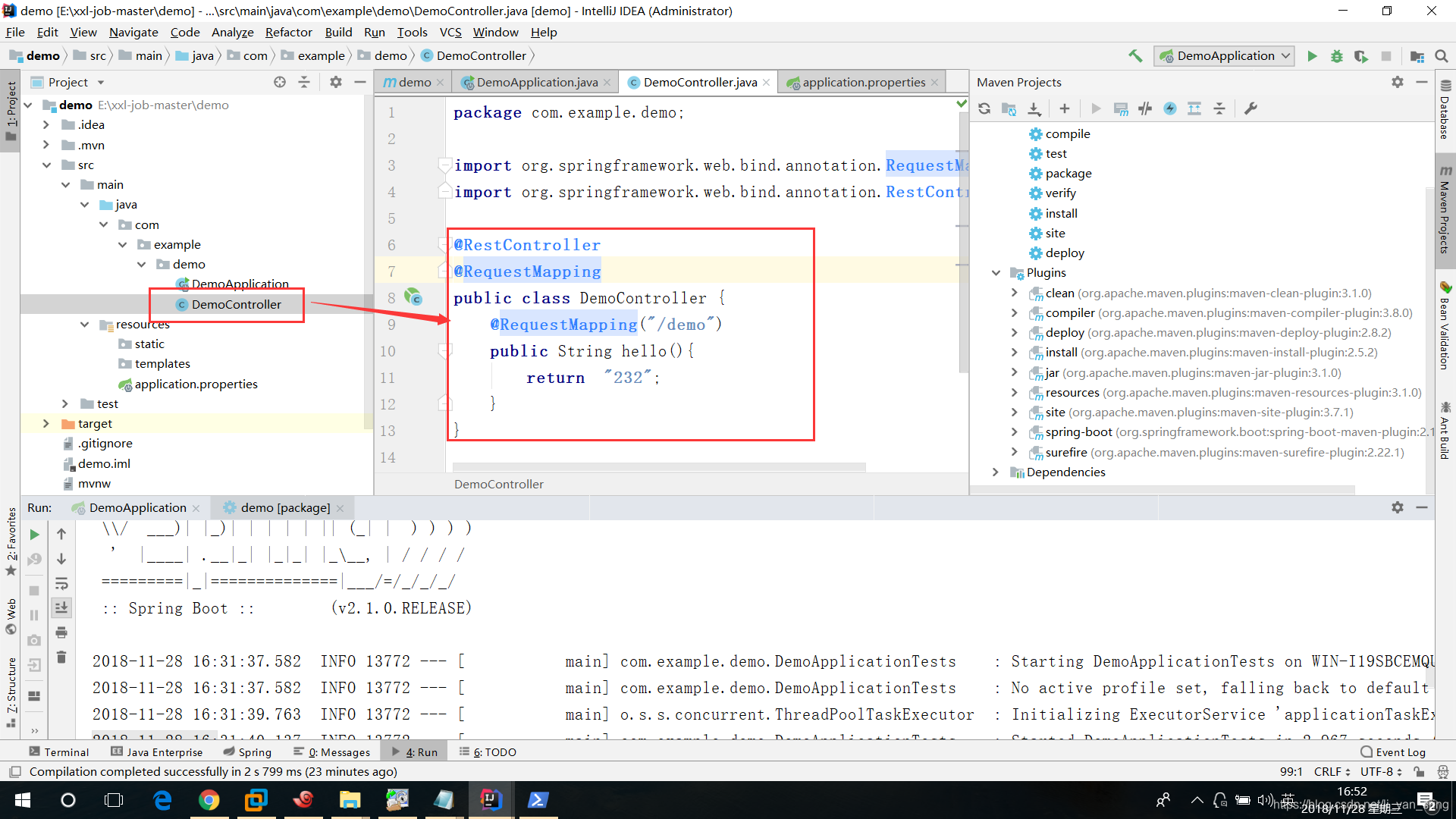Collapse the resources folder
The image size is (1456, 819).
point(84,324)
